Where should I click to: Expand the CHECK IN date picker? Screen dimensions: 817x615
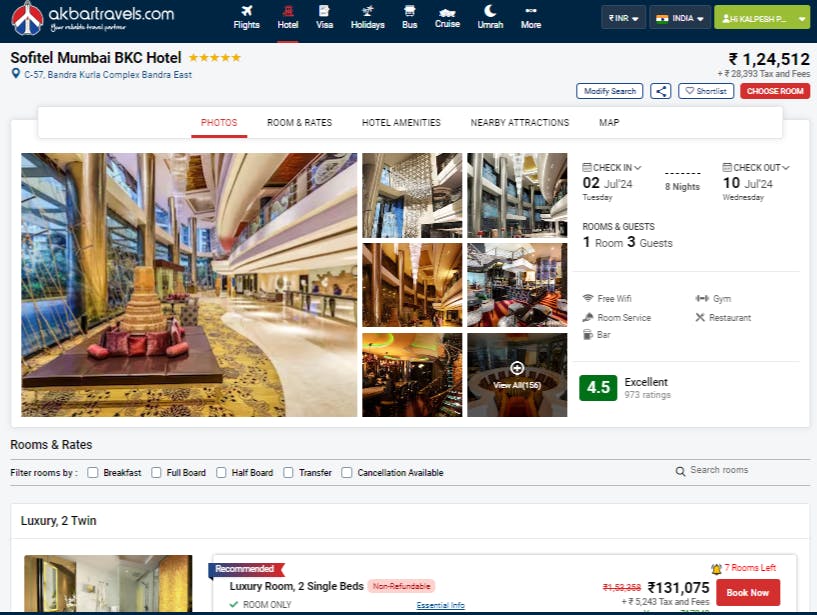coord(612,167)
